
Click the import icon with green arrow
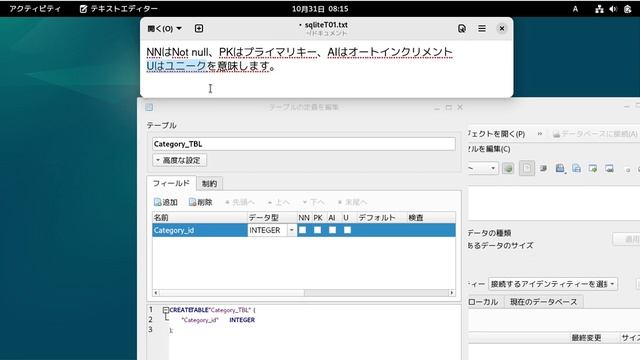[x=593, y=168]
